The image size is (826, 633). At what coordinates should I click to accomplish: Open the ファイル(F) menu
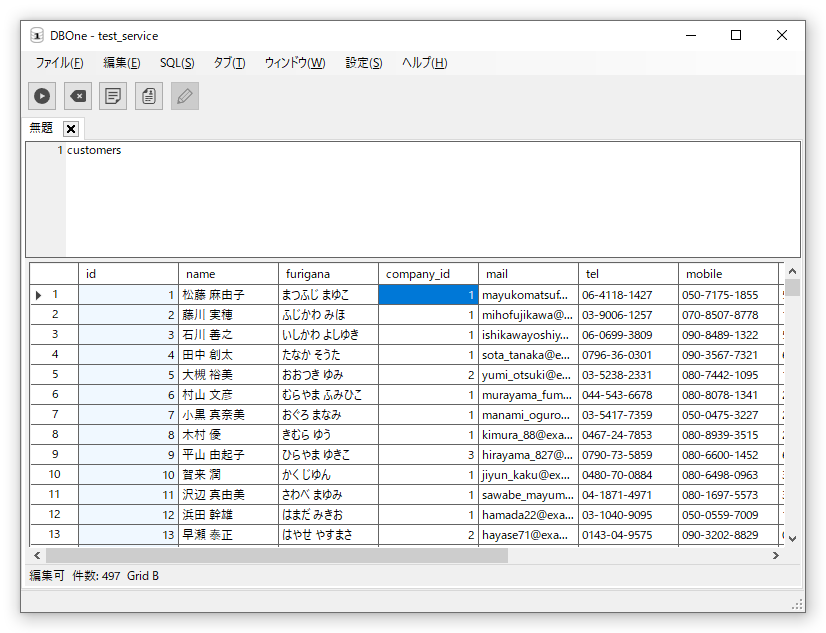(59, 63)
